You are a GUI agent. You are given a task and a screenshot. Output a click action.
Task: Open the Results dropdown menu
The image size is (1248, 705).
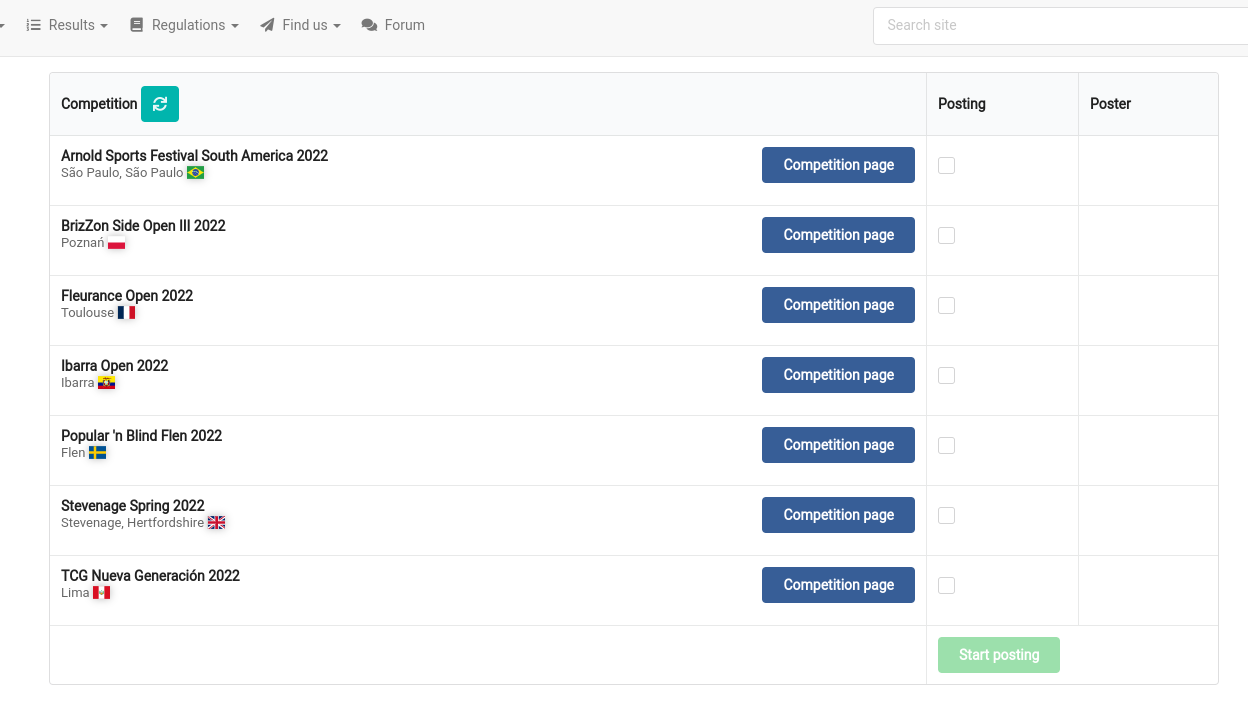67,25
